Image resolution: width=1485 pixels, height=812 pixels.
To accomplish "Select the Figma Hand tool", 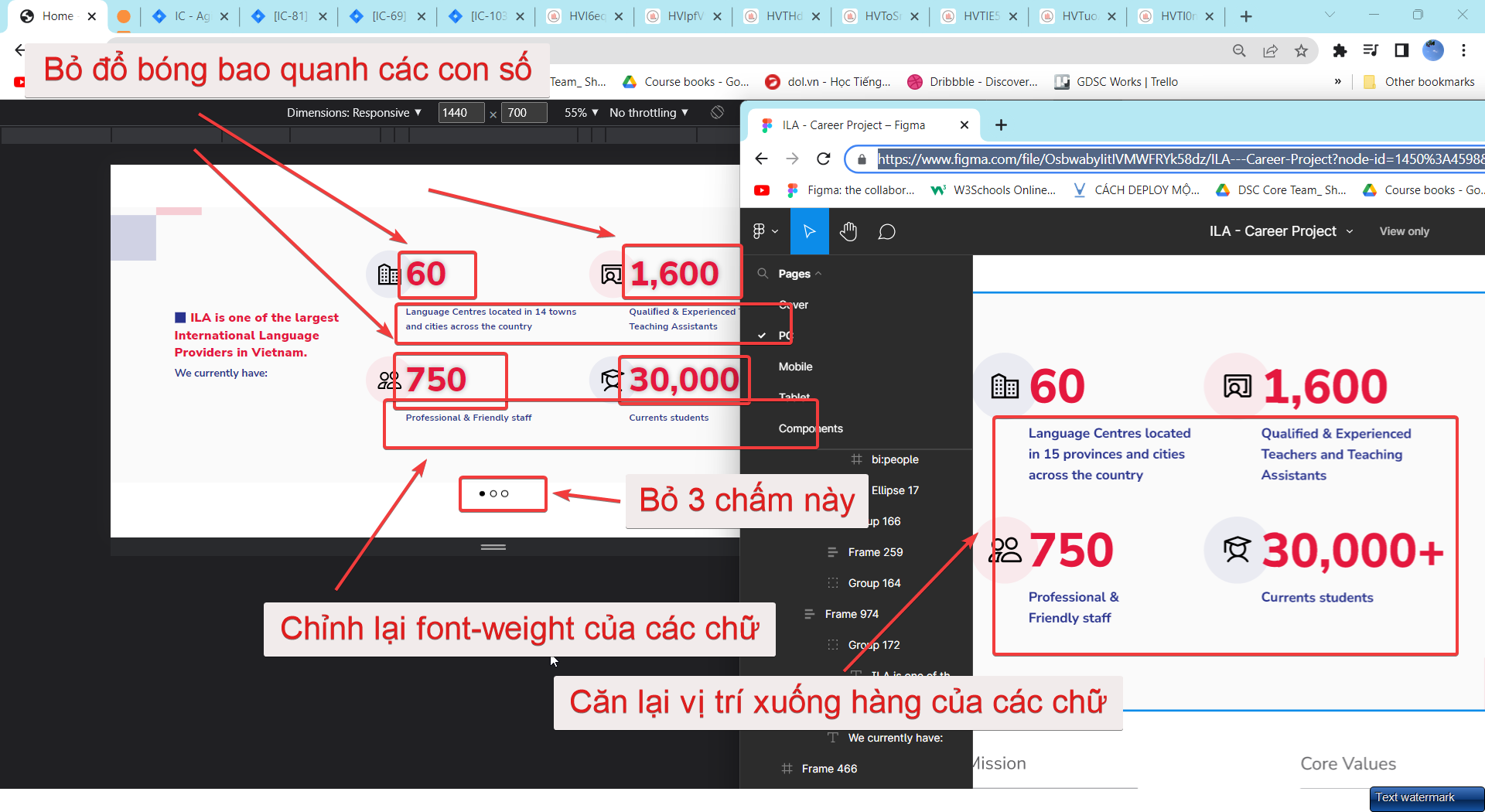I will point(848,231).
